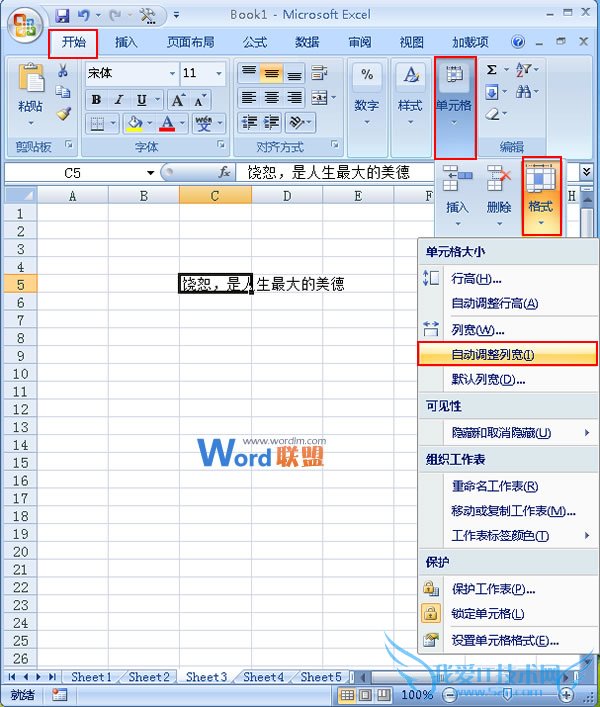This screenshot has height=707, width=600.
Task: Open the 公式 (Formulas) tab
Action: 255,42
